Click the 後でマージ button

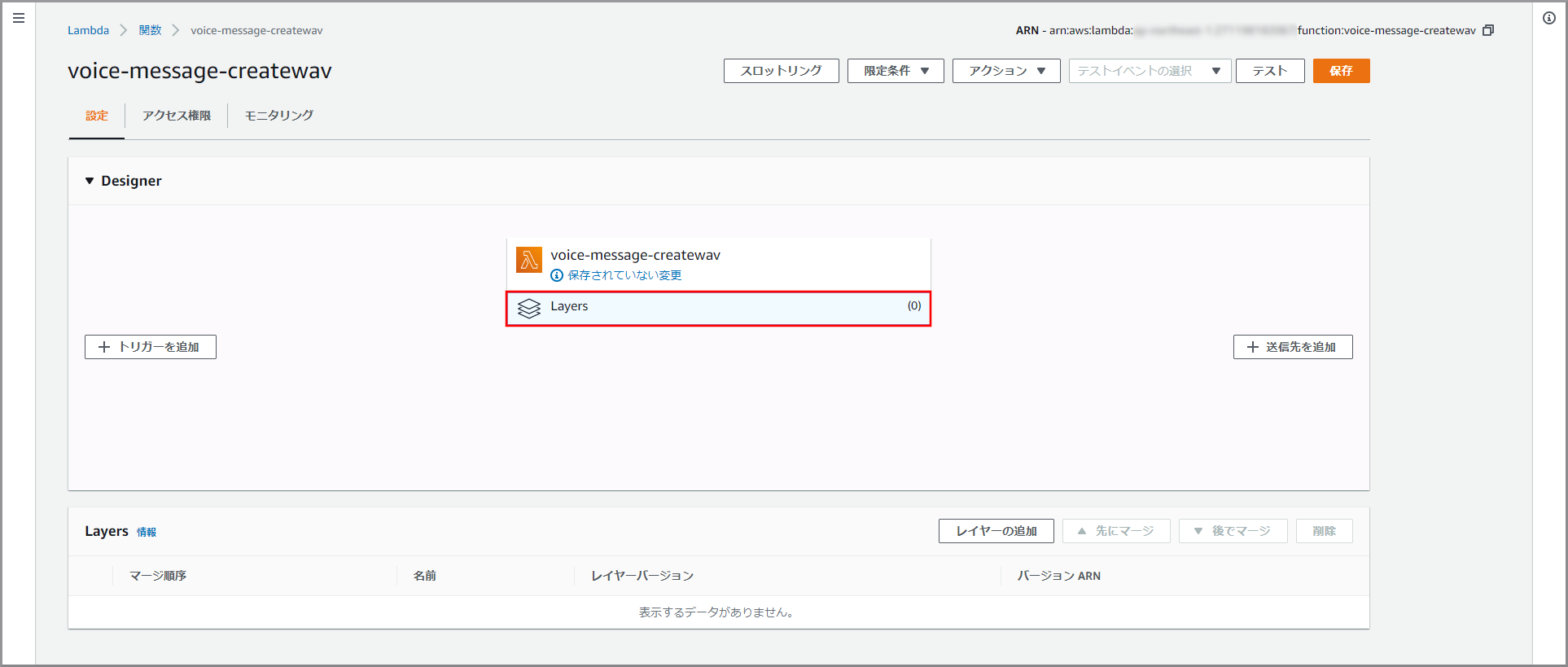tap(1233, 531)
